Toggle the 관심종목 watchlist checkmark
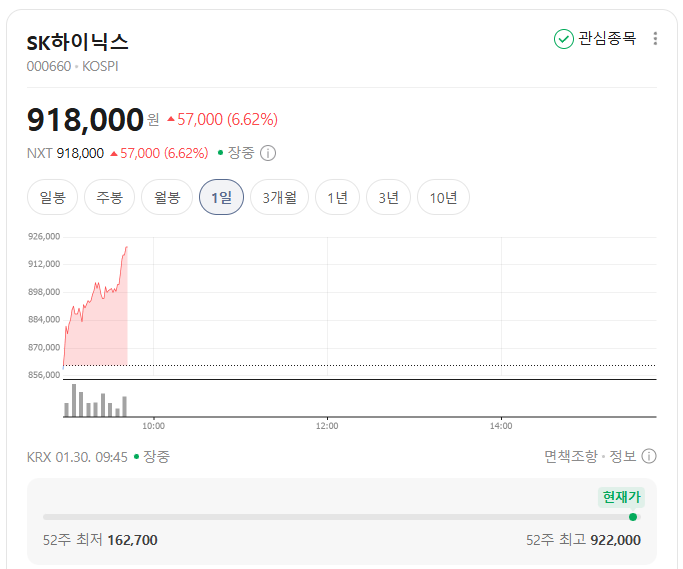This screenshot has height=569, width=683. coord(564,39)
